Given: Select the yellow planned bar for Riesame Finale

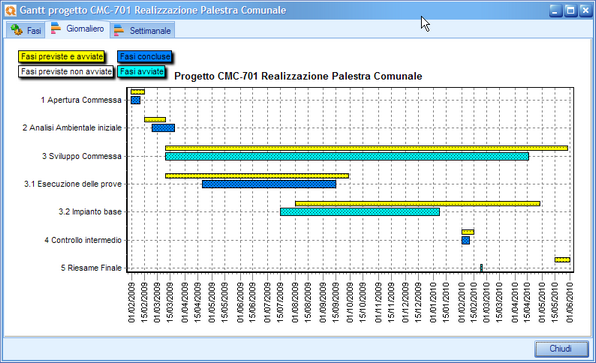Looking at the screenshot, I should (x=562, y=260).
